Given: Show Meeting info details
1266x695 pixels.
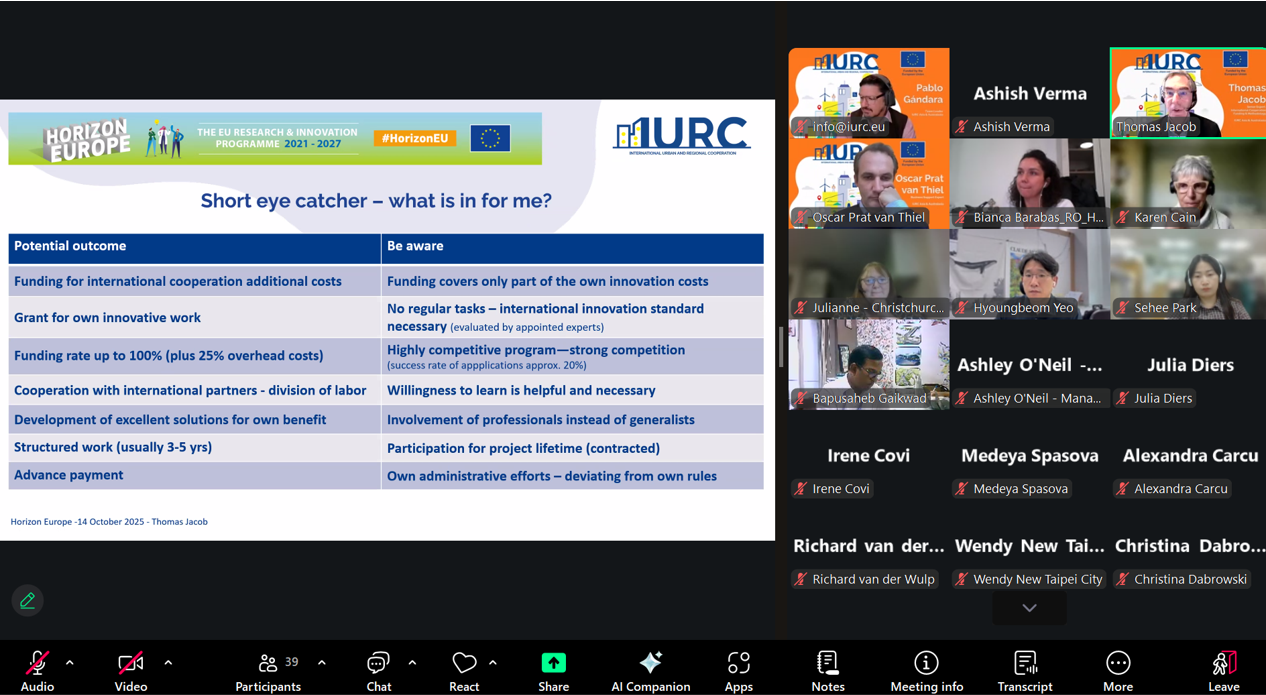Looking at the screenshot, I should (926, 670).
